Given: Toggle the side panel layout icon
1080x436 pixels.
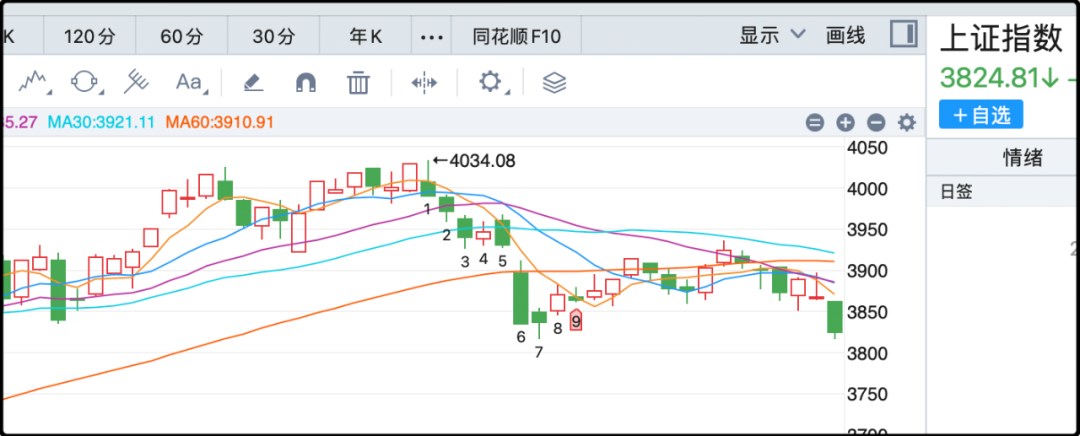Looking at the screenshot, I should pos(903,34).
